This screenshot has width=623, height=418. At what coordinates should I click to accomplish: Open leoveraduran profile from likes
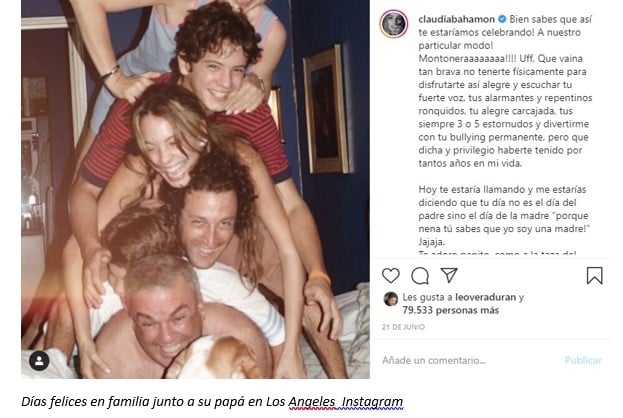coord(486,297)
